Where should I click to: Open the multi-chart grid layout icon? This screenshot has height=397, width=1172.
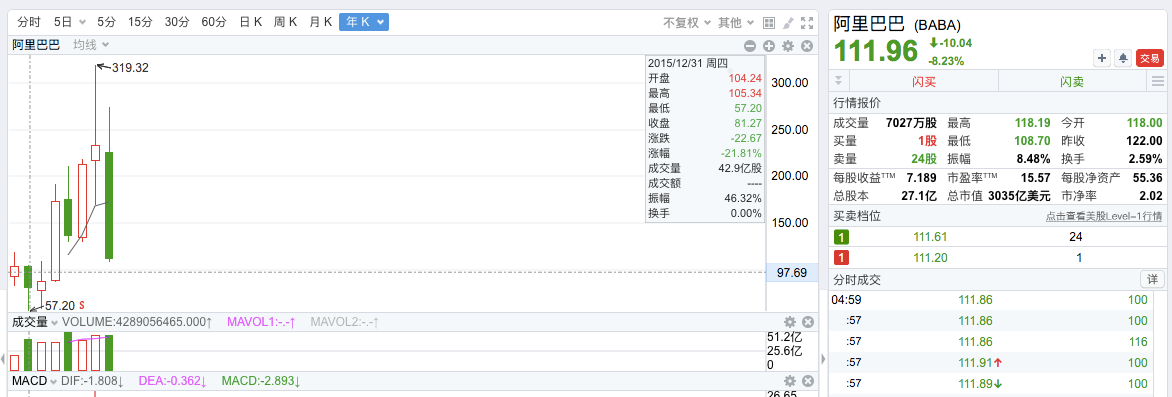(768, 22)
